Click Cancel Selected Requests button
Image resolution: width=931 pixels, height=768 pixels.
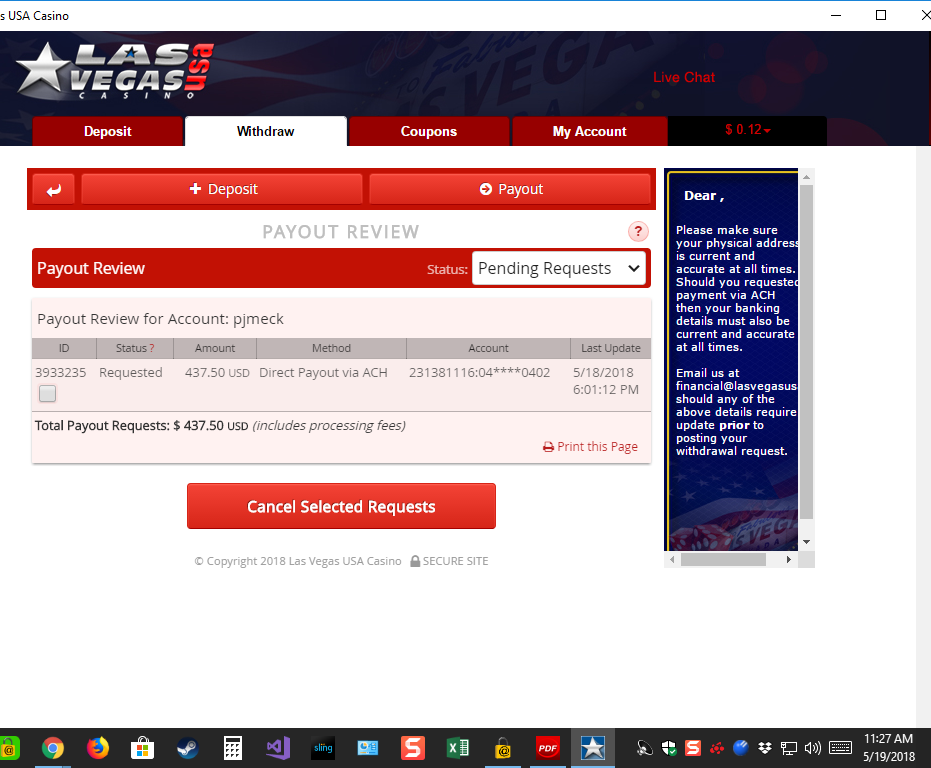341,506
